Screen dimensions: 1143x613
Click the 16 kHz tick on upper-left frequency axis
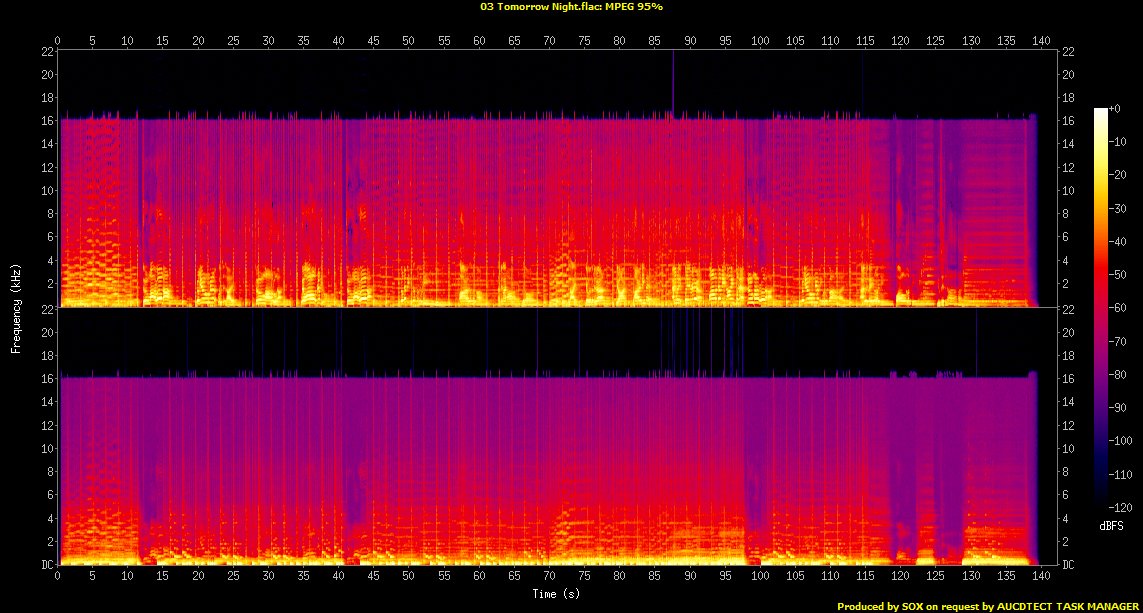click(x=47, y=121)
